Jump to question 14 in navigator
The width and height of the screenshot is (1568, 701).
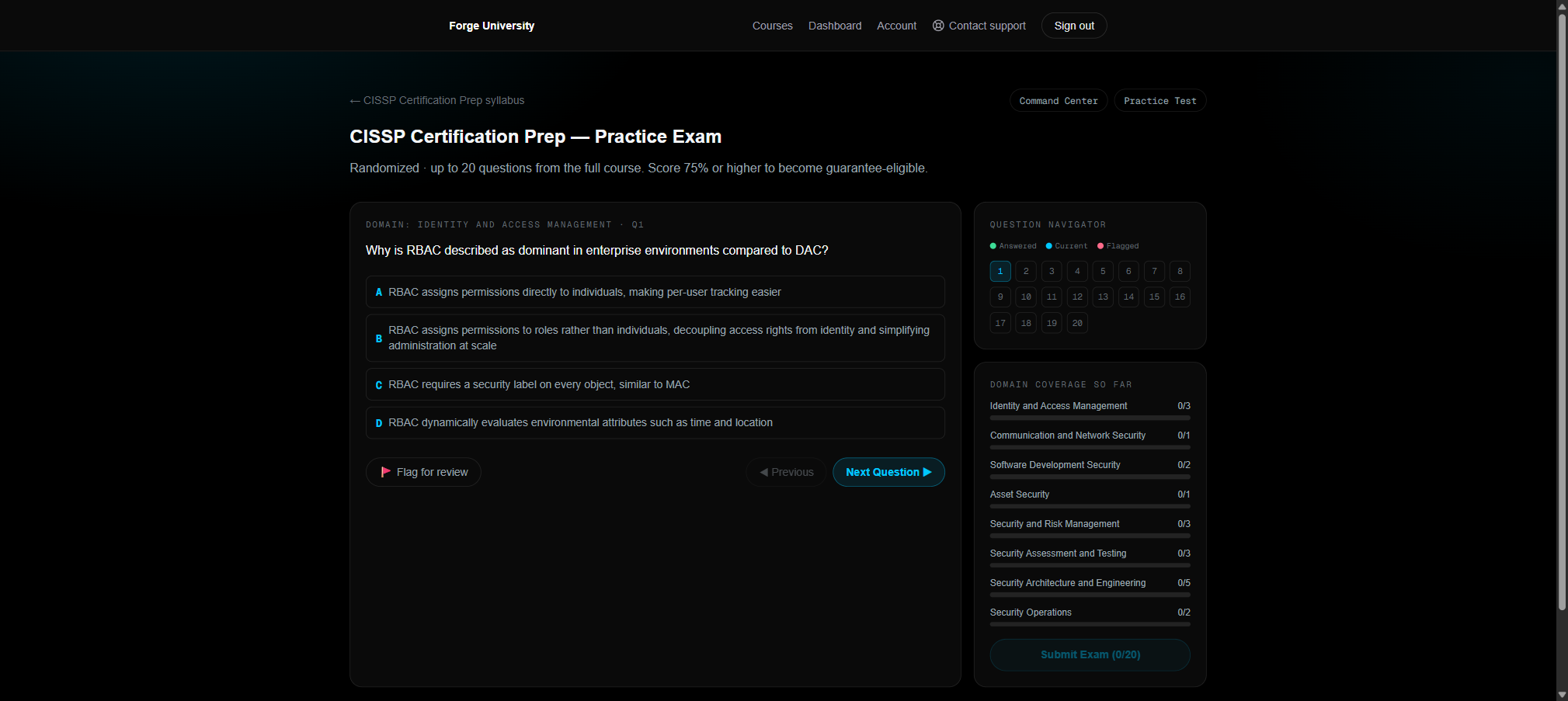[x=1128, y=297]
